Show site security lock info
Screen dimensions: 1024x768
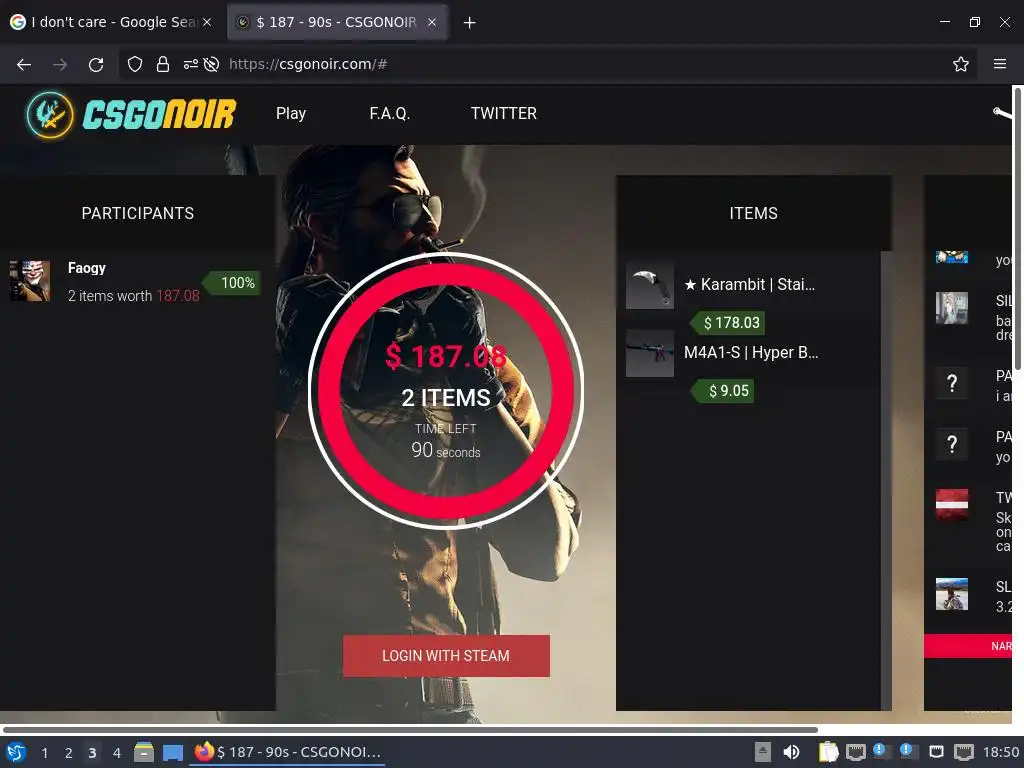(x=163, y=64)
